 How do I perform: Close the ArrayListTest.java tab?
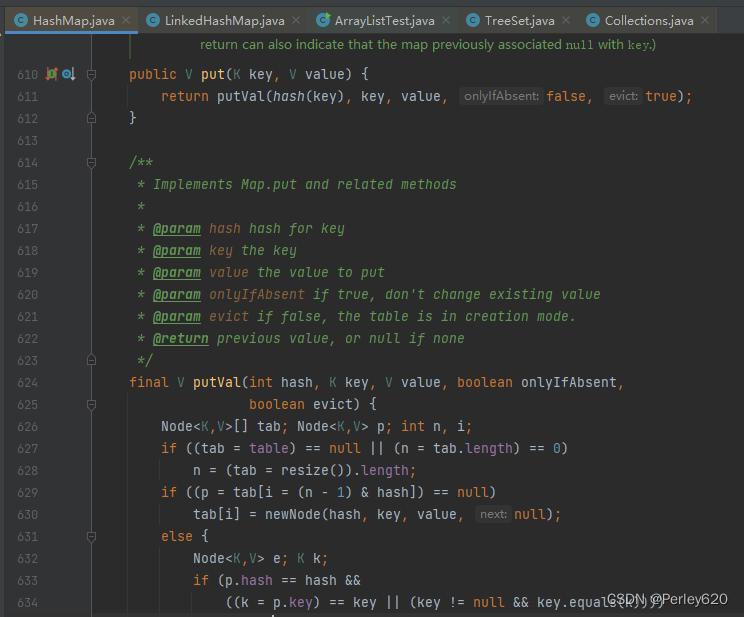point(446,20)
